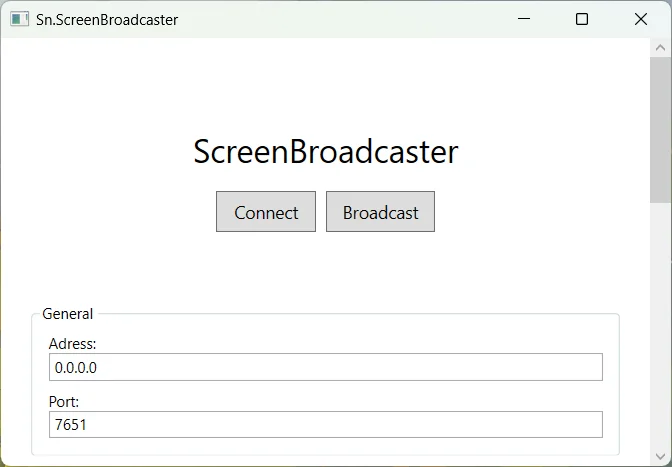
Task: Minimize the ScreenBroadcaster window
Action: [x=524, y=19]
